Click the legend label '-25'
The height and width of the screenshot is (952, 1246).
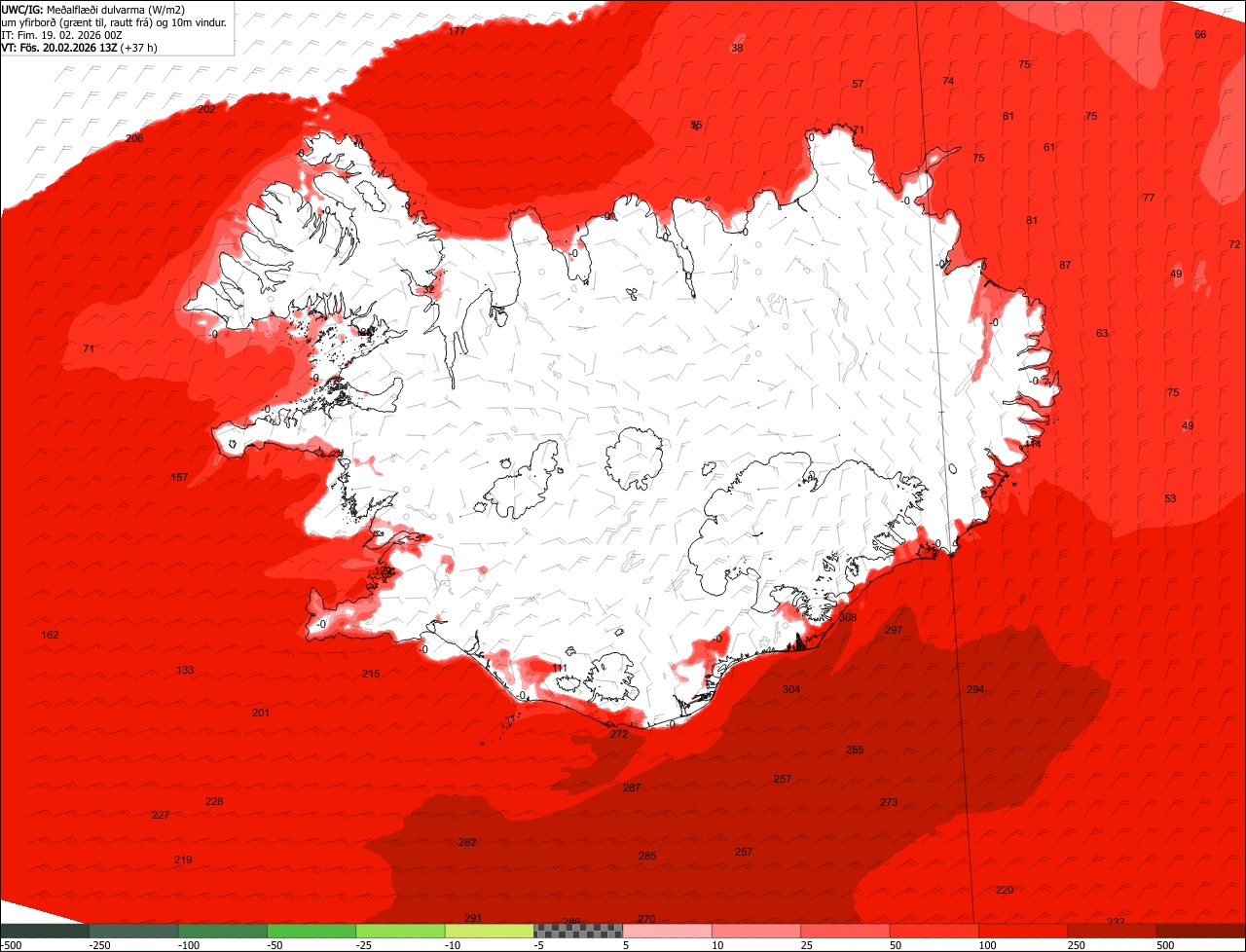(366, 945)
